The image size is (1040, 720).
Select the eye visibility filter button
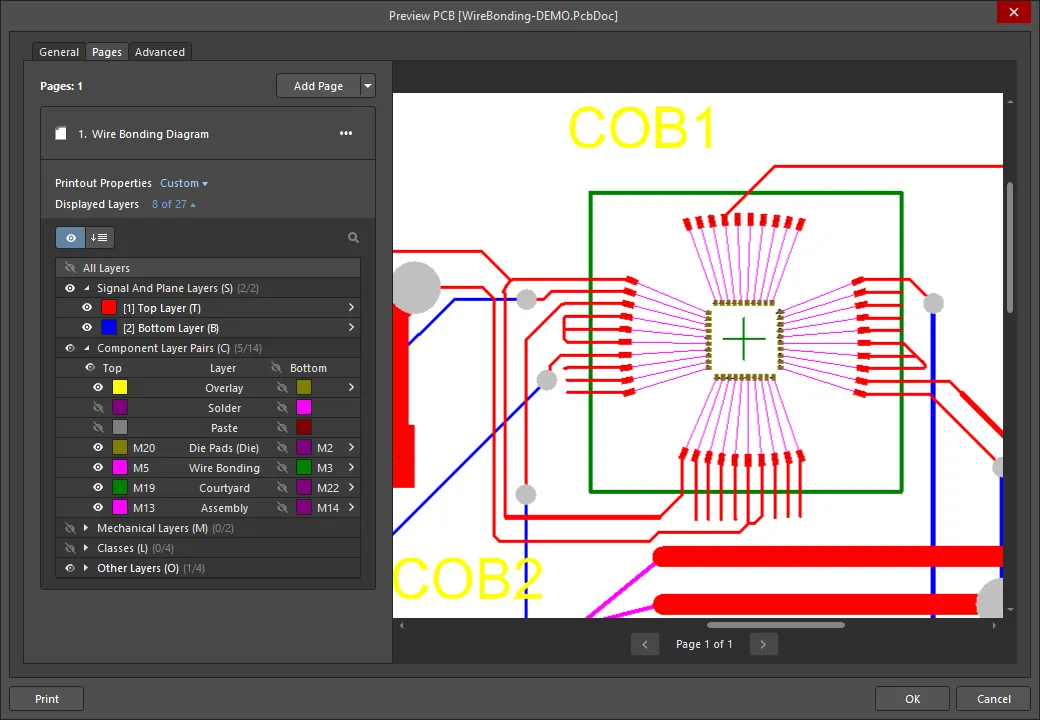[x=70, y=238]
